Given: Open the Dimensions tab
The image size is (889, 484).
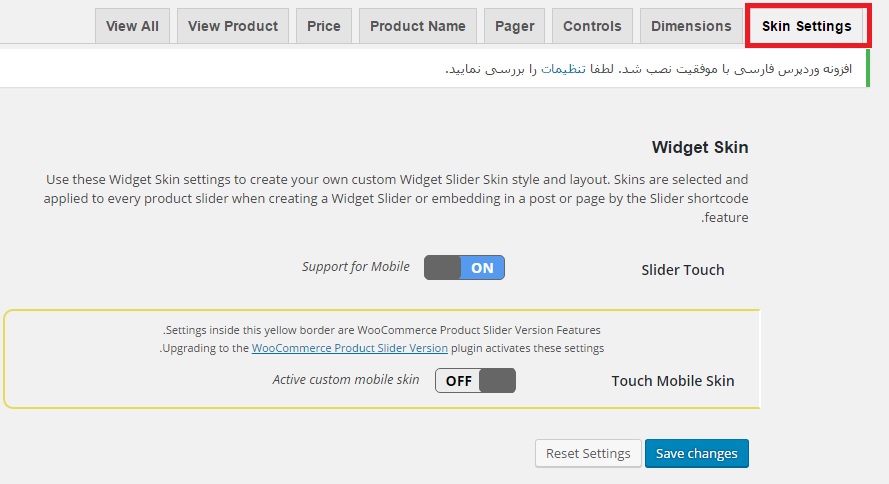Looking at the screenshot, I should pyautogui.click(x=691, y=26).
